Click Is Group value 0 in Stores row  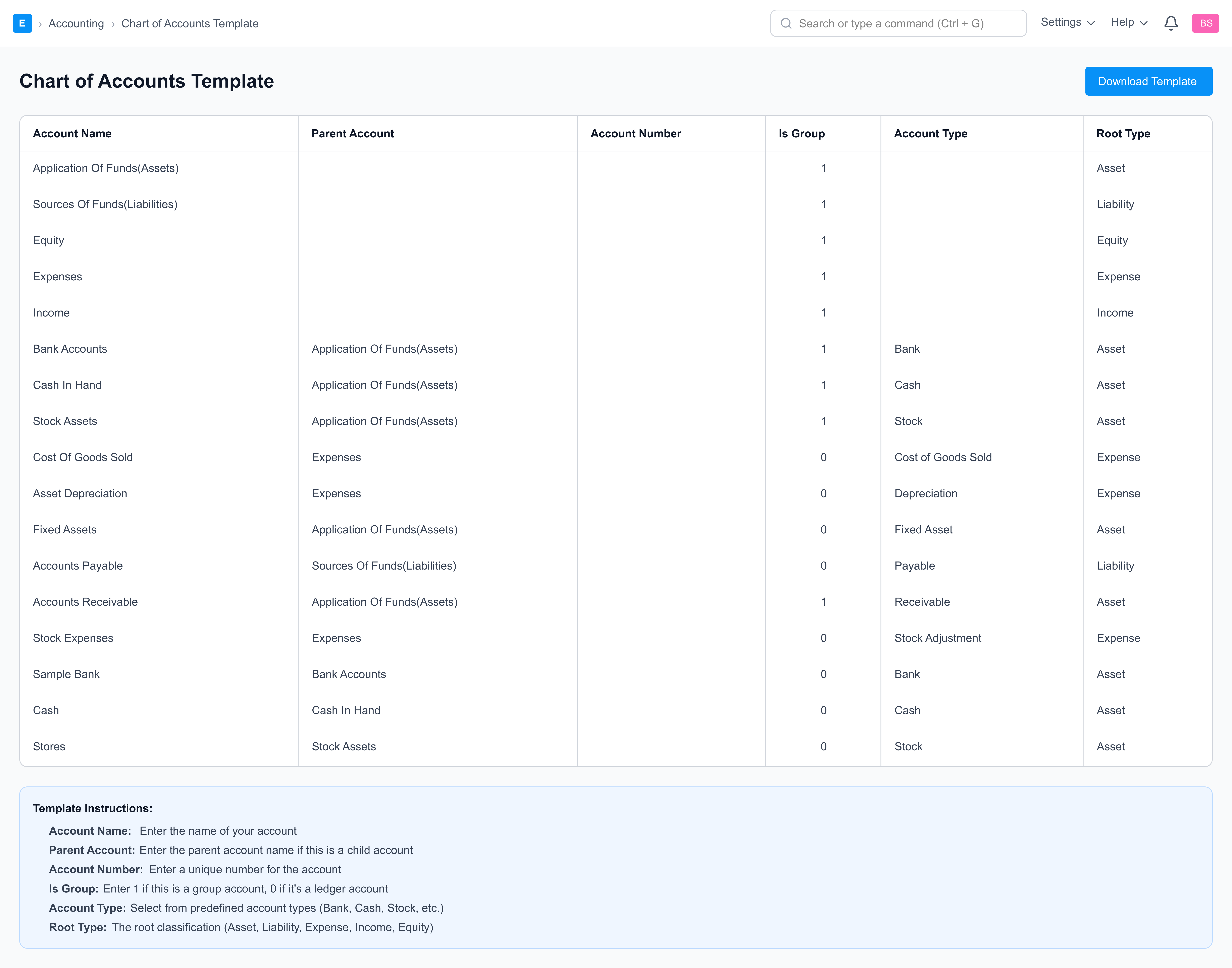click(x=823, y=747)
